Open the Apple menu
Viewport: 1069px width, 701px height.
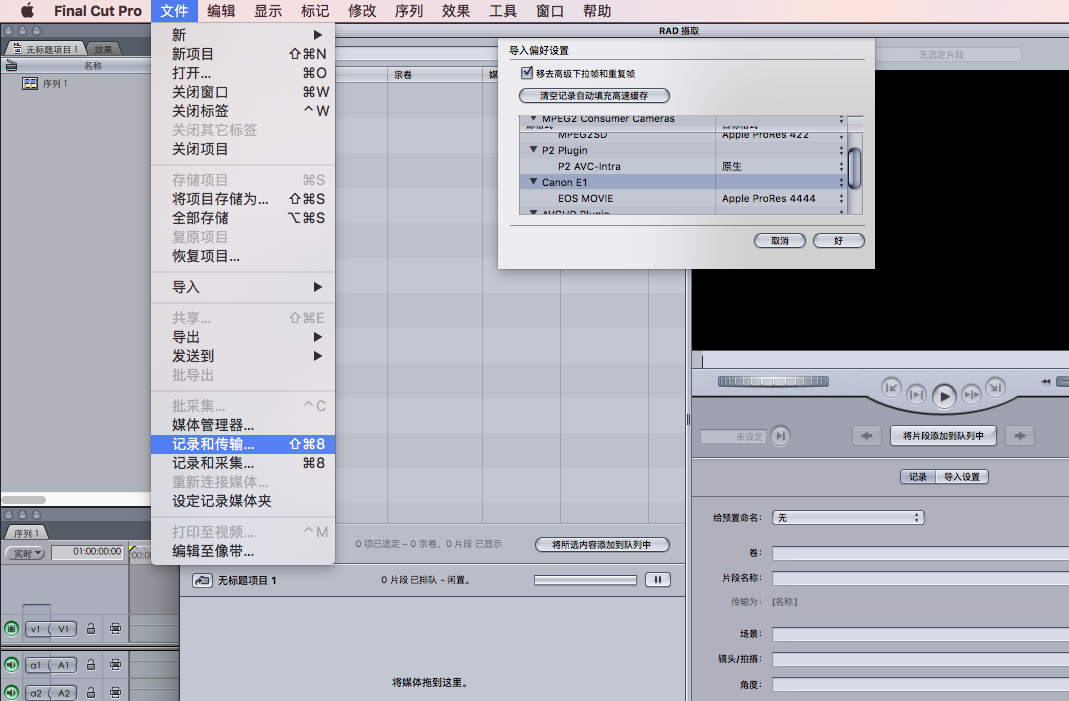tap(27, 11)
